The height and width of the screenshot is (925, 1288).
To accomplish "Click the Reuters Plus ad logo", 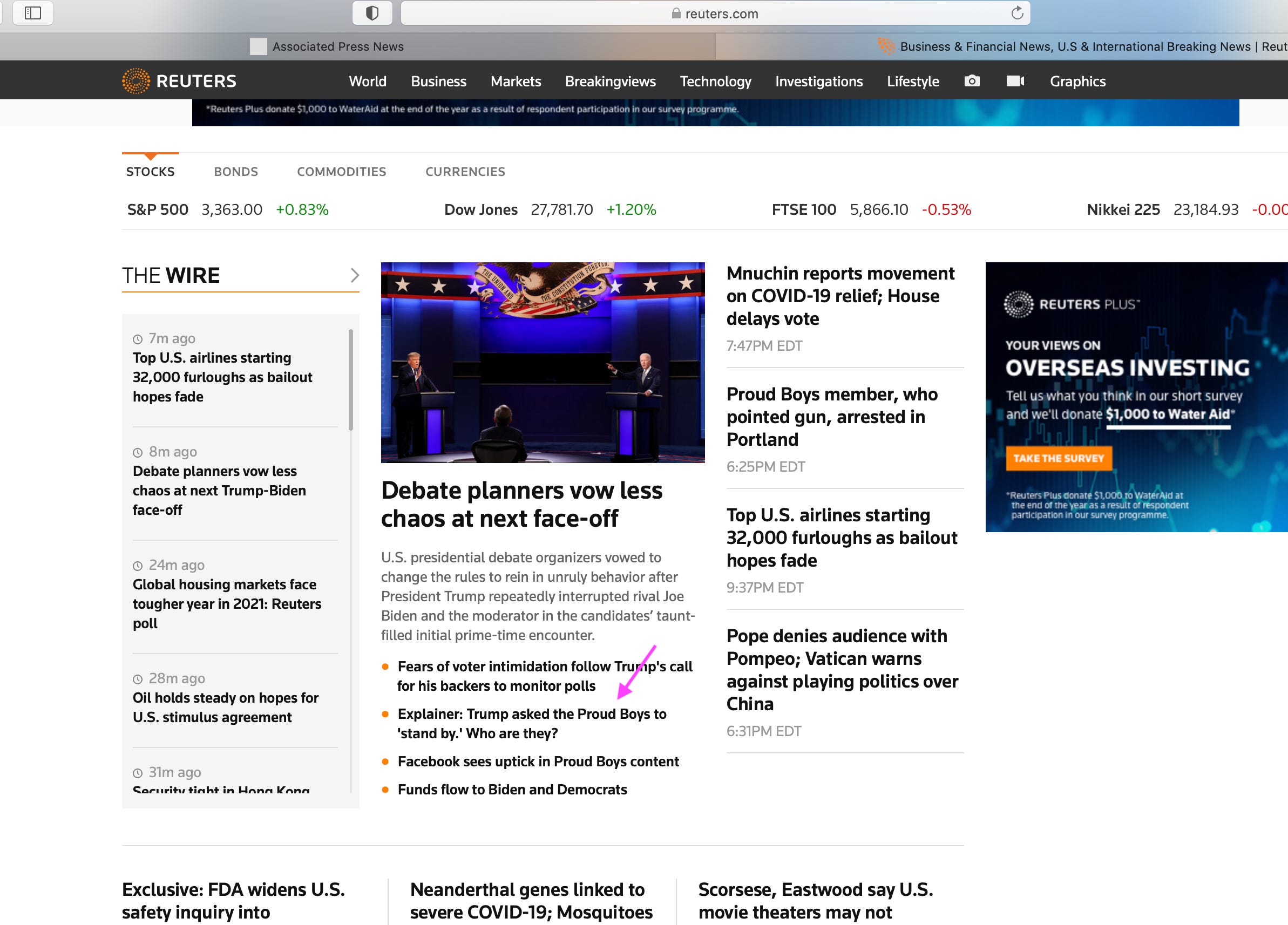I will (1070, 304).
